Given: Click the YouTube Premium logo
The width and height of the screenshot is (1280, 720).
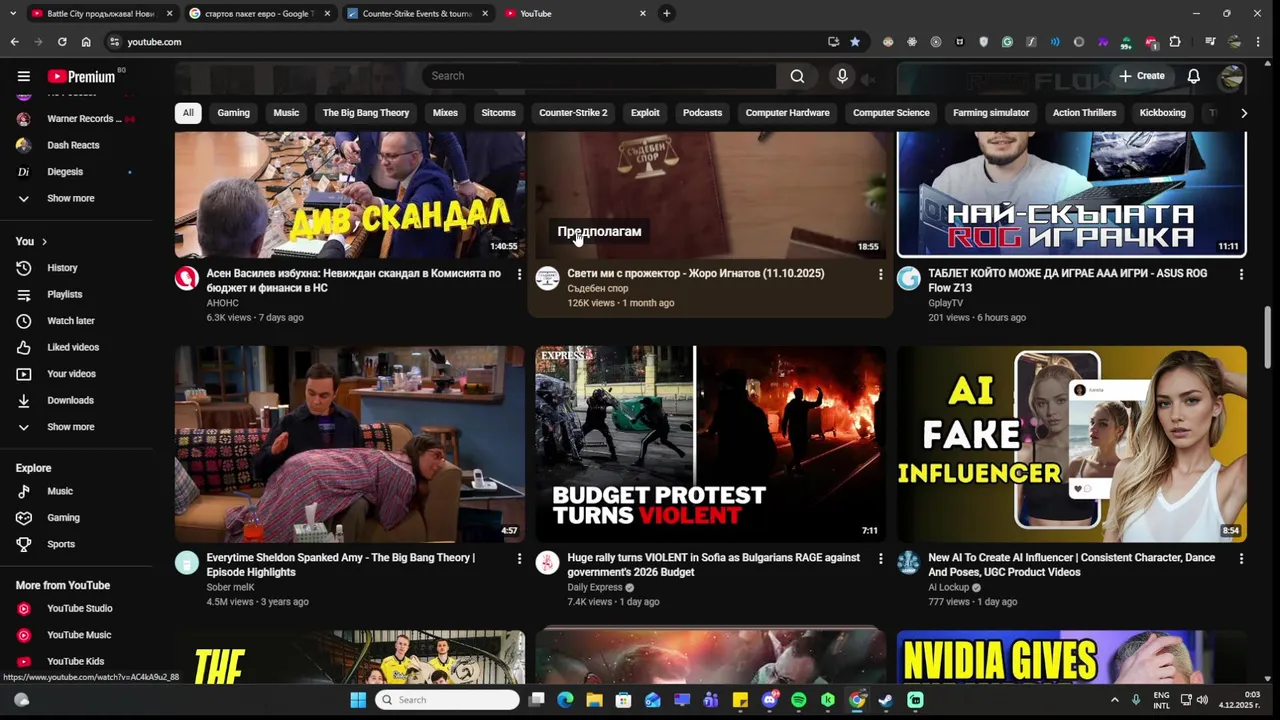Looking at the screenshot, I should pos(81,76).
